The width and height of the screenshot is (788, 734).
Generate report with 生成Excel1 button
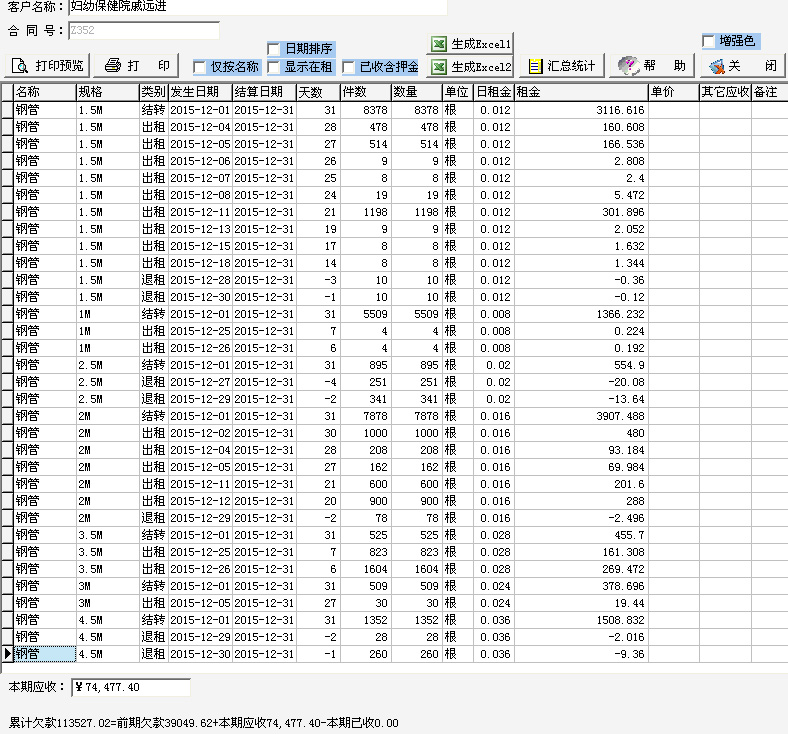click(x=470, y=44)
